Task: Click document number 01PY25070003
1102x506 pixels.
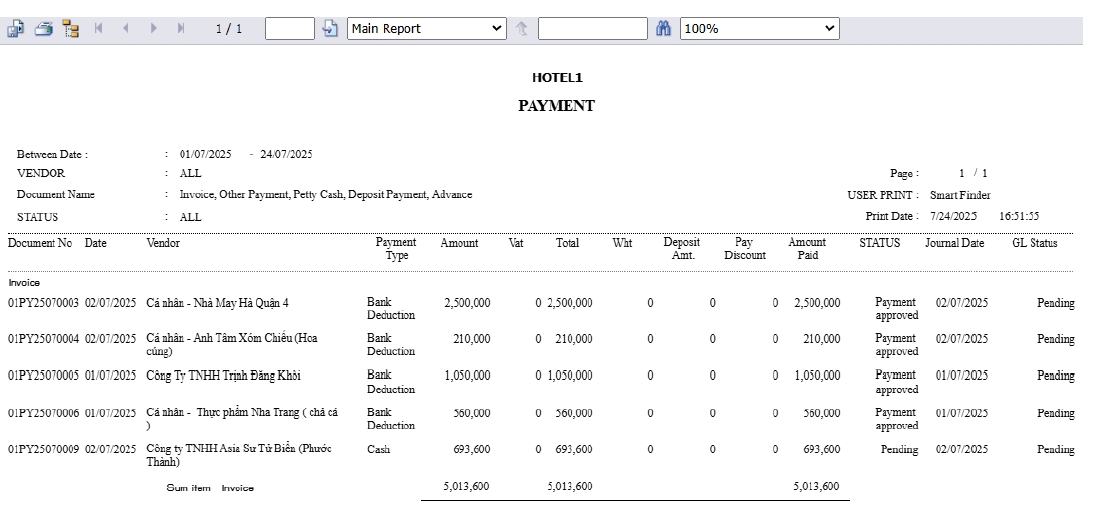Action: click(43, 303)
